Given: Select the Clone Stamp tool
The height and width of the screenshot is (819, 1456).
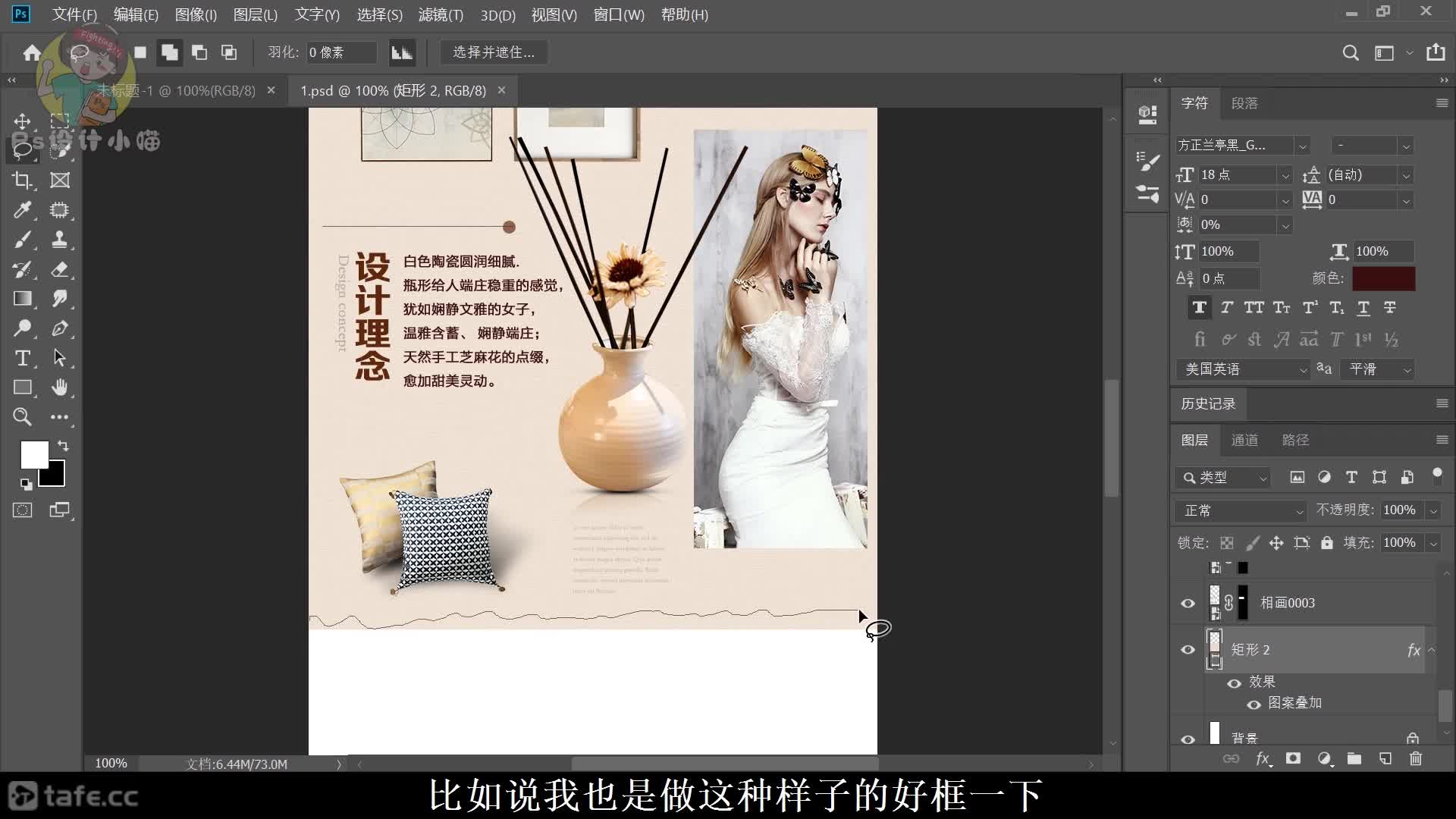Looking at the screenshot, I should coord(60,240).
